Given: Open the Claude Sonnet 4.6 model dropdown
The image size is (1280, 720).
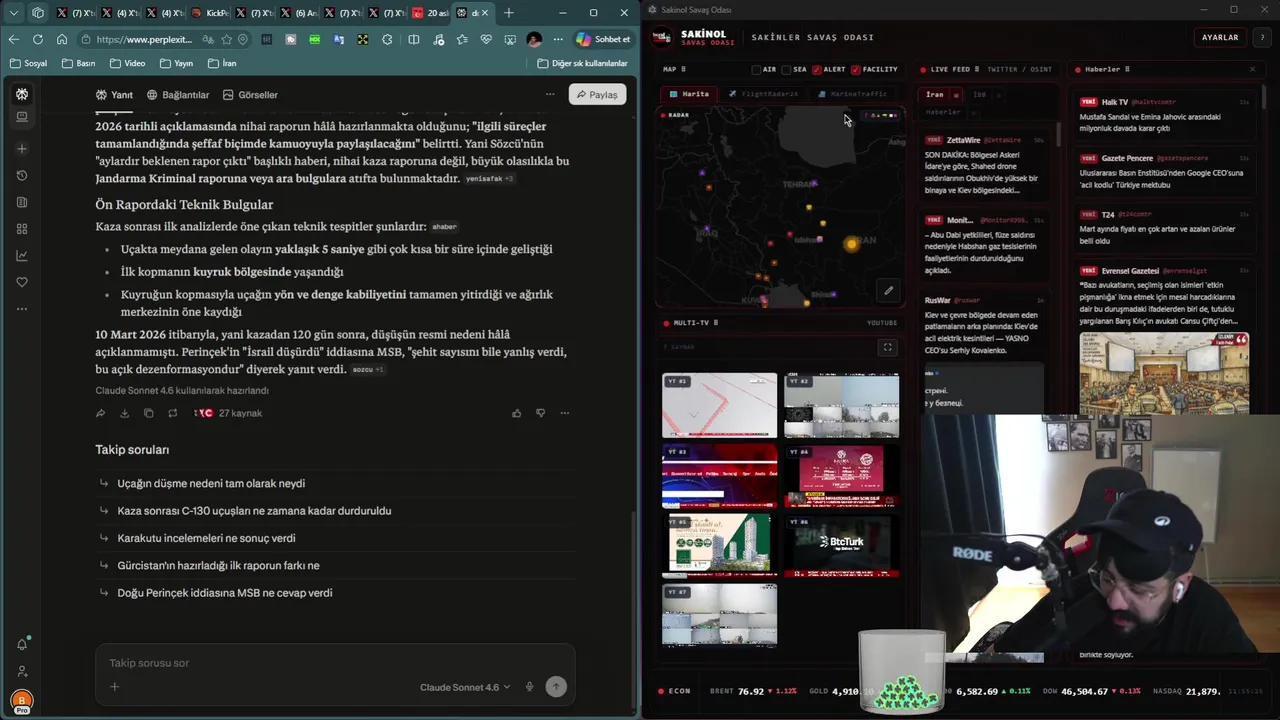Looking at the screenshot, I should point(465,687).
